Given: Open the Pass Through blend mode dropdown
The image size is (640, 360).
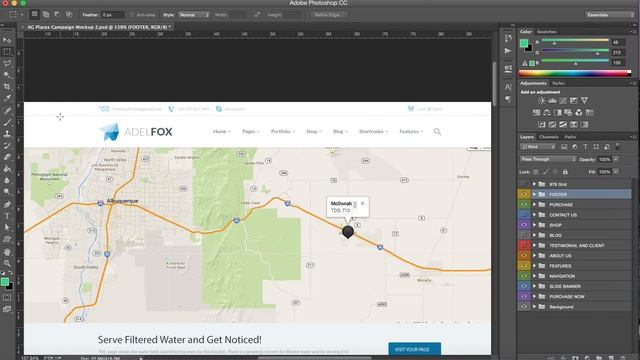Looking at the screenshot, I should coord(548,159).
